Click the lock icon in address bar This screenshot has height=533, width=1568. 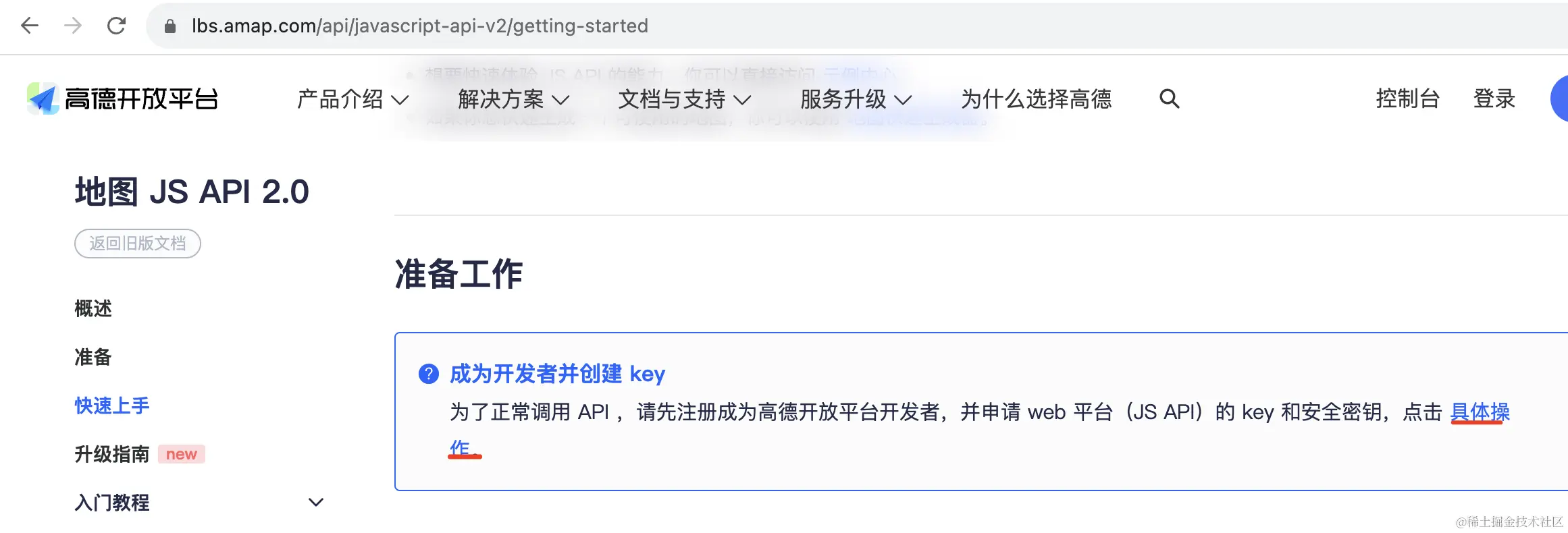coord(170,26)
